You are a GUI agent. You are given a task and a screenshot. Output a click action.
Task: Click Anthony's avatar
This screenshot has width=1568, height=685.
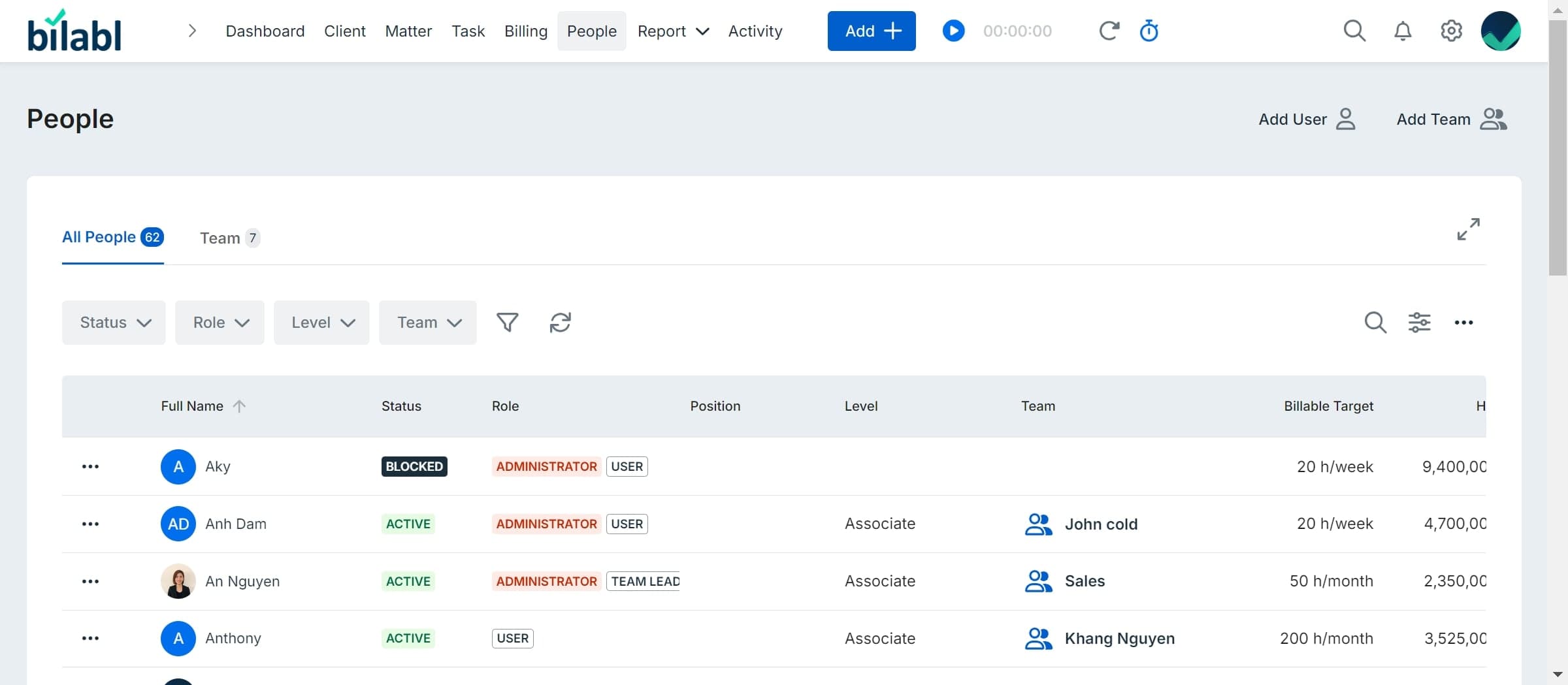178,638
